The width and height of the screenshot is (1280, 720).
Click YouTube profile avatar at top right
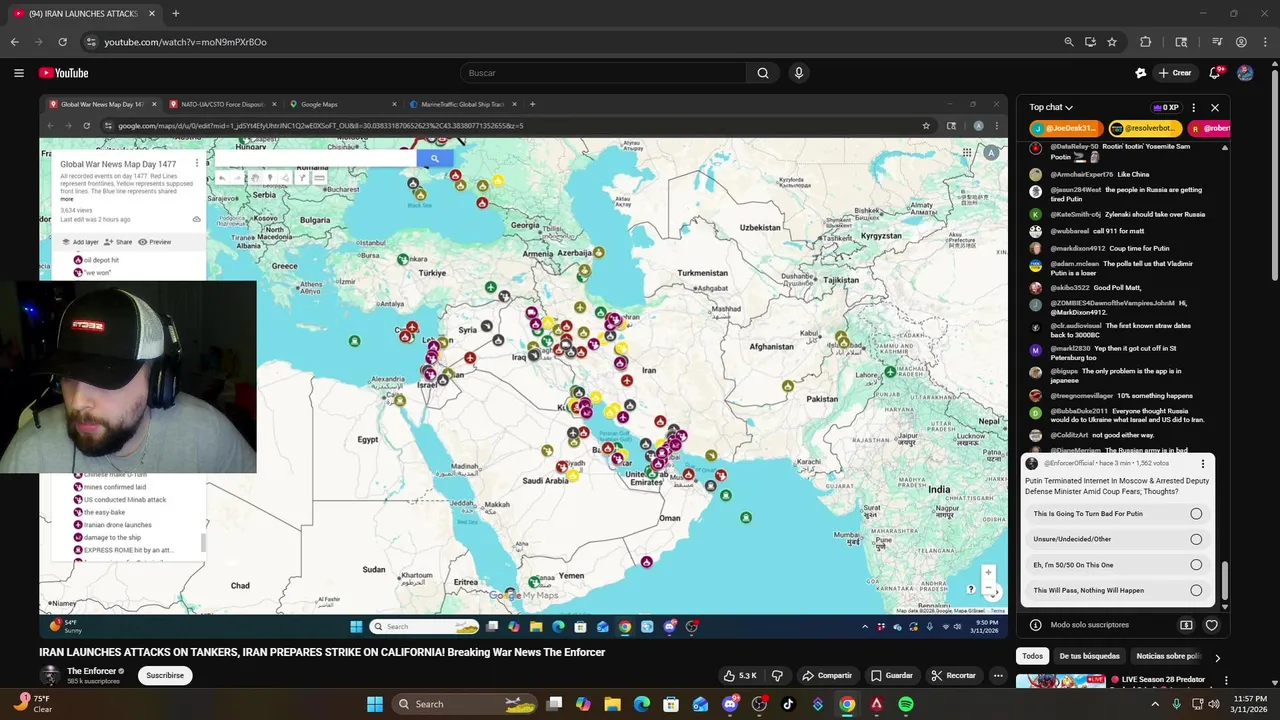point(1245,73)
